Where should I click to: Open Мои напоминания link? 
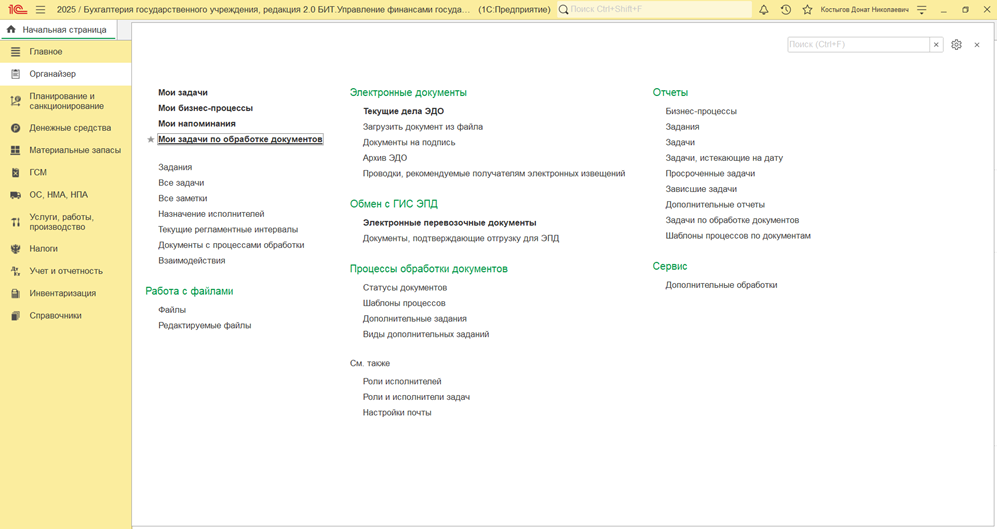pos(197,123)
